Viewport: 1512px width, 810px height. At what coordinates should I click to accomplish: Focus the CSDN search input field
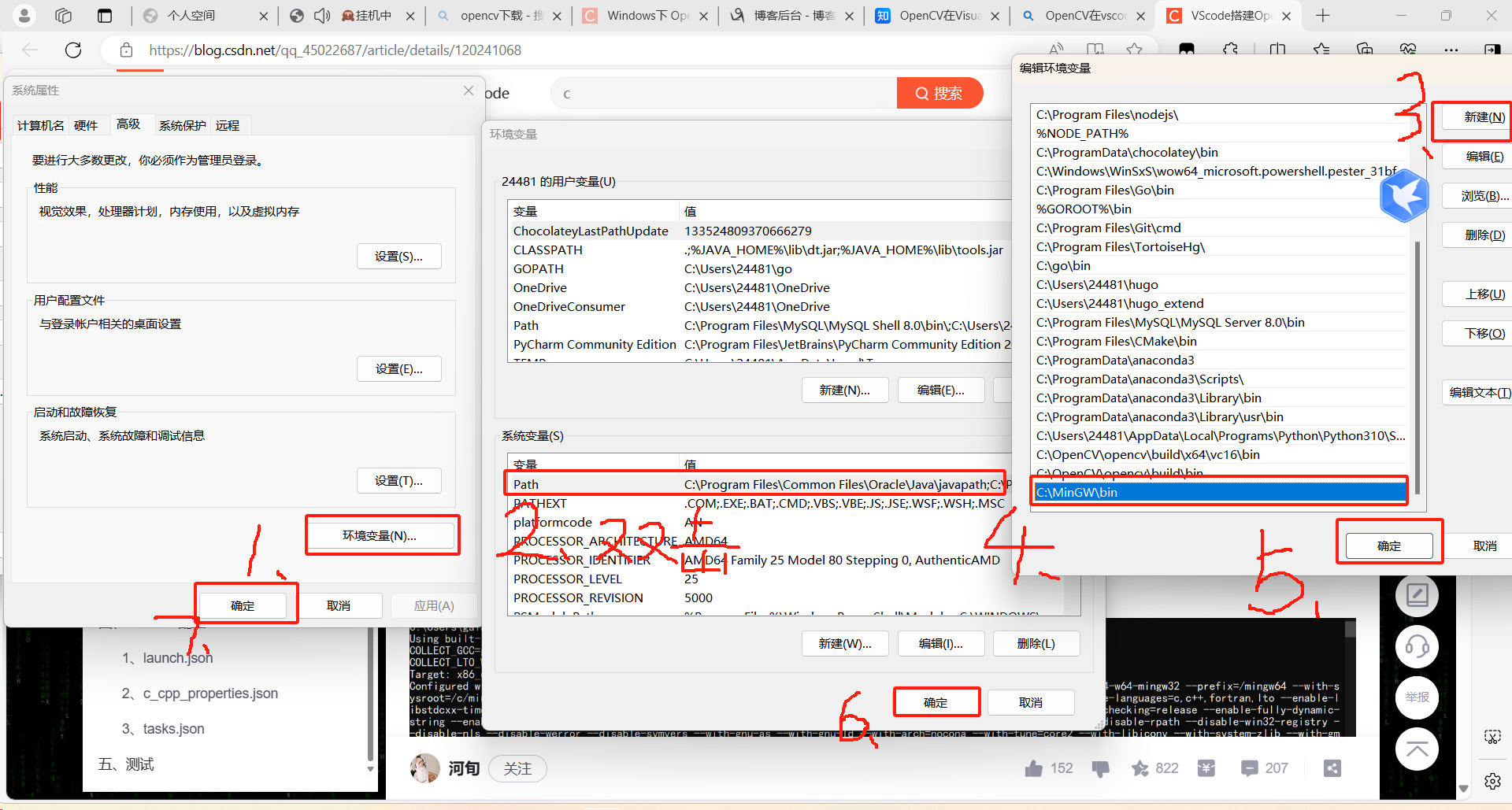(x=724, y=93)
